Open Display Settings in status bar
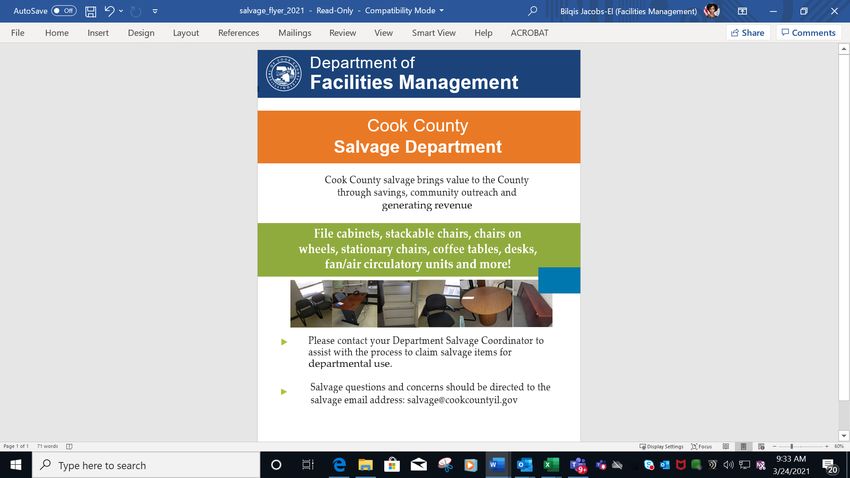 pos(661,447)
